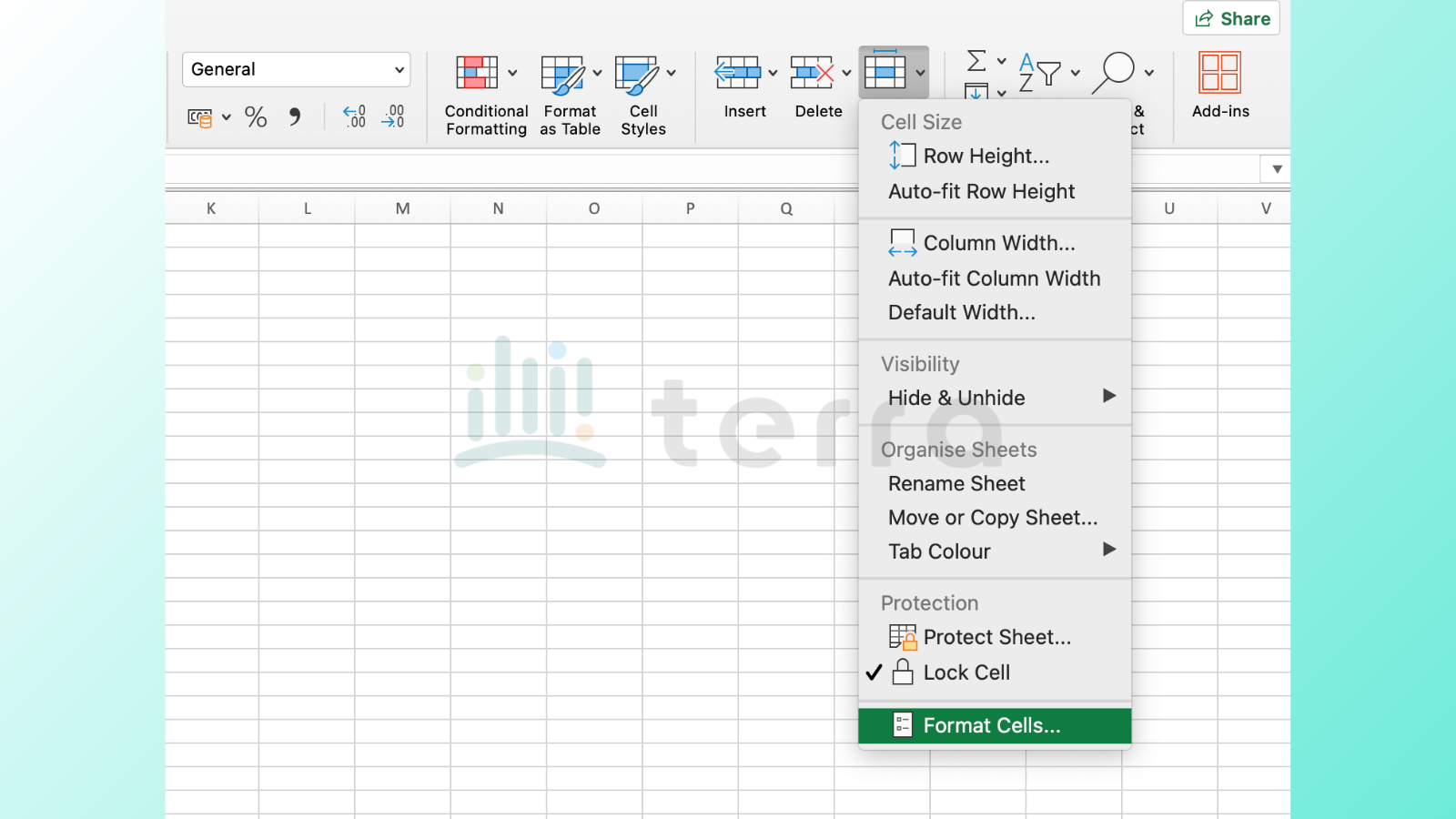Screen dimensions: 1456x819
Task: Select Auto-fit Column Width
Action: (995, 278)
